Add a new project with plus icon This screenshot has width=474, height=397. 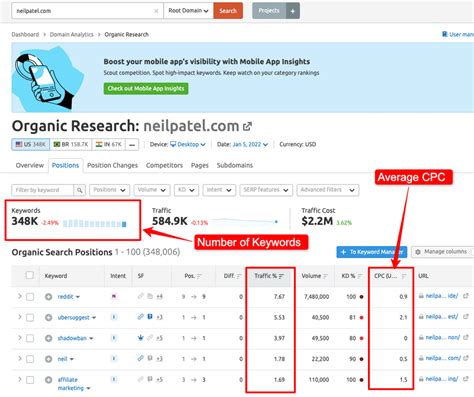[293, 11]
